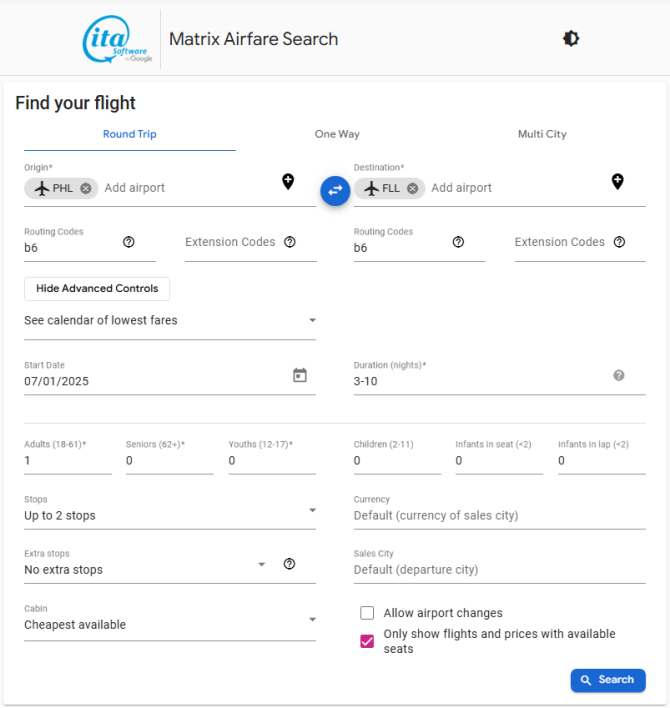
Task: Switch to the Multi City tab
Action: point(542,134)
